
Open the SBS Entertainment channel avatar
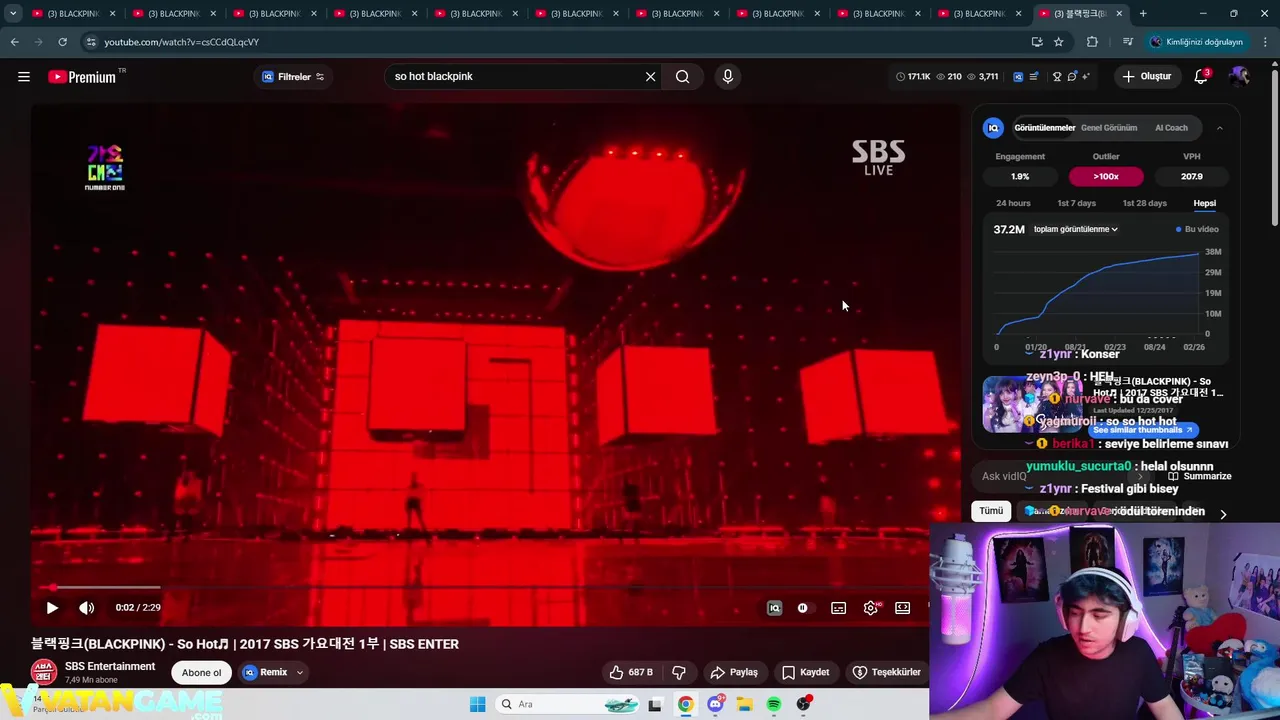click(x=44, y=672)
